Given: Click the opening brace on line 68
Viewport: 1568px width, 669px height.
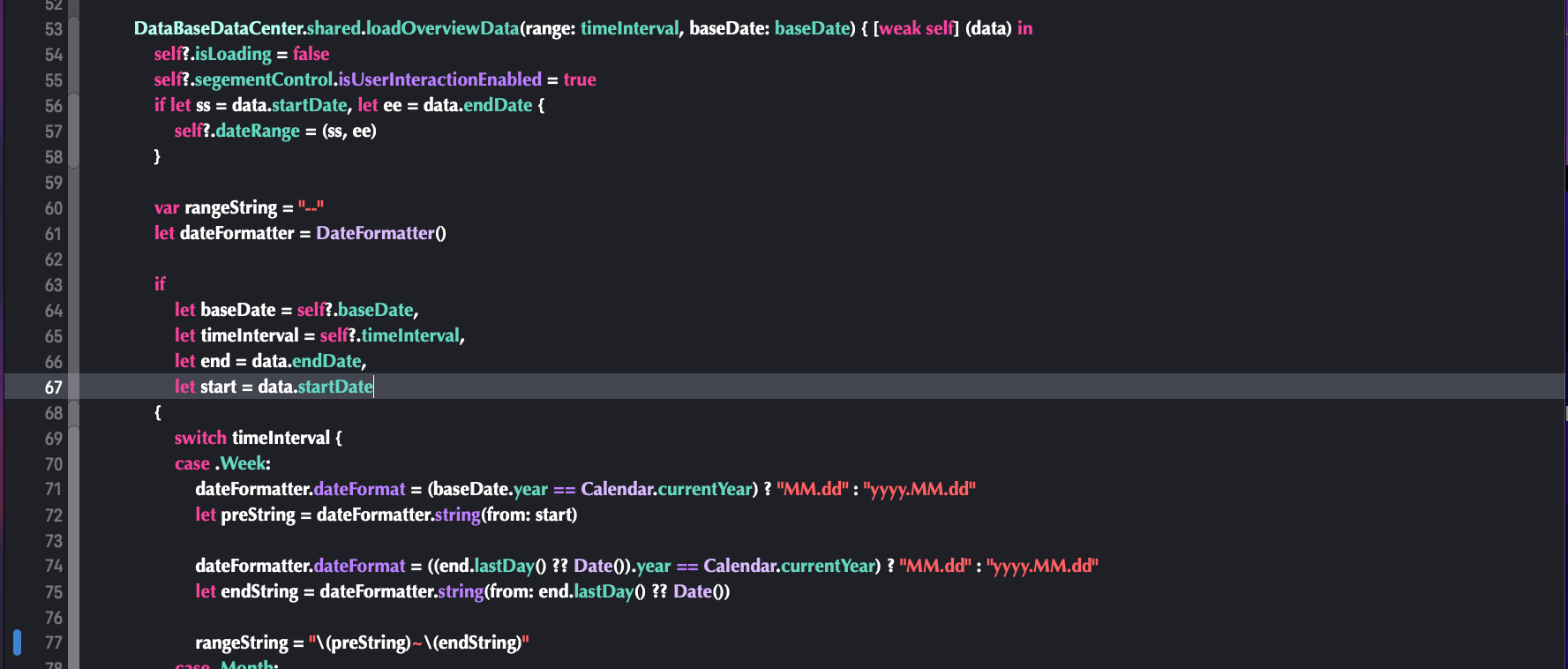Looking at the screenshot, I should coord(158,412).
